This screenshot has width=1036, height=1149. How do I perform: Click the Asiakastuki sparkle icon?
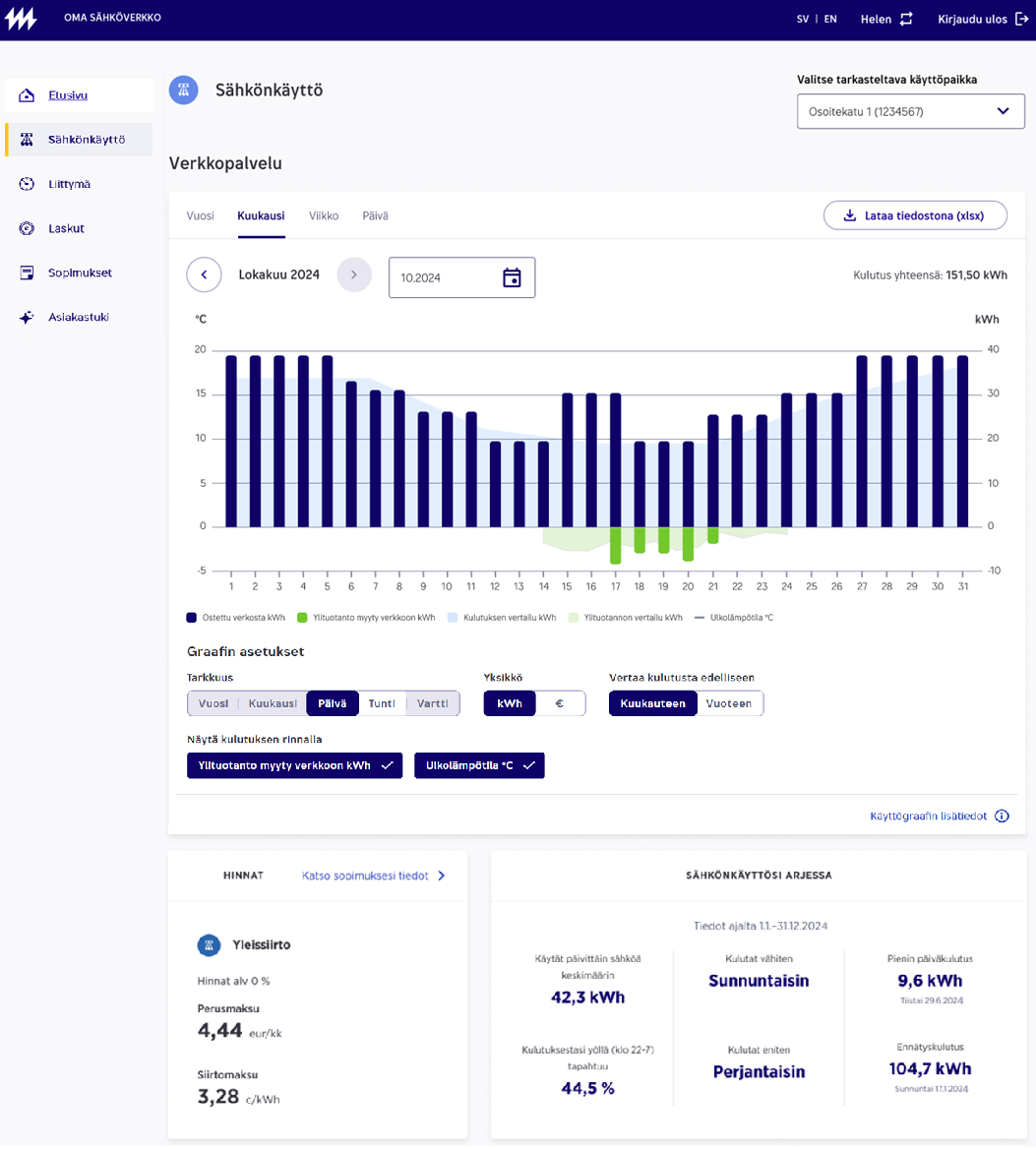coord(27,318)
